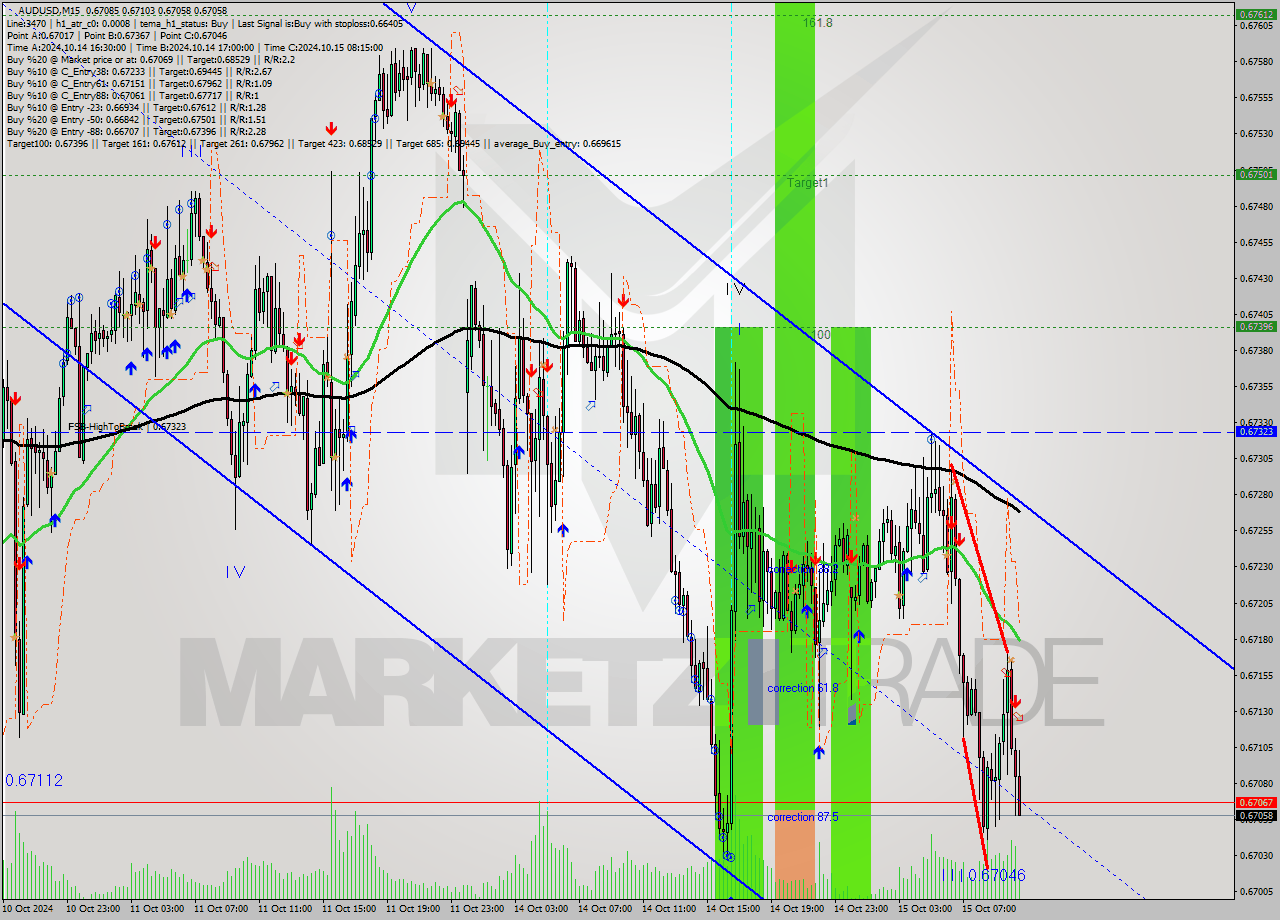Click the Time A/B/C header line
The width and height of the screenshot is (1280, 920).
(194, 47)
